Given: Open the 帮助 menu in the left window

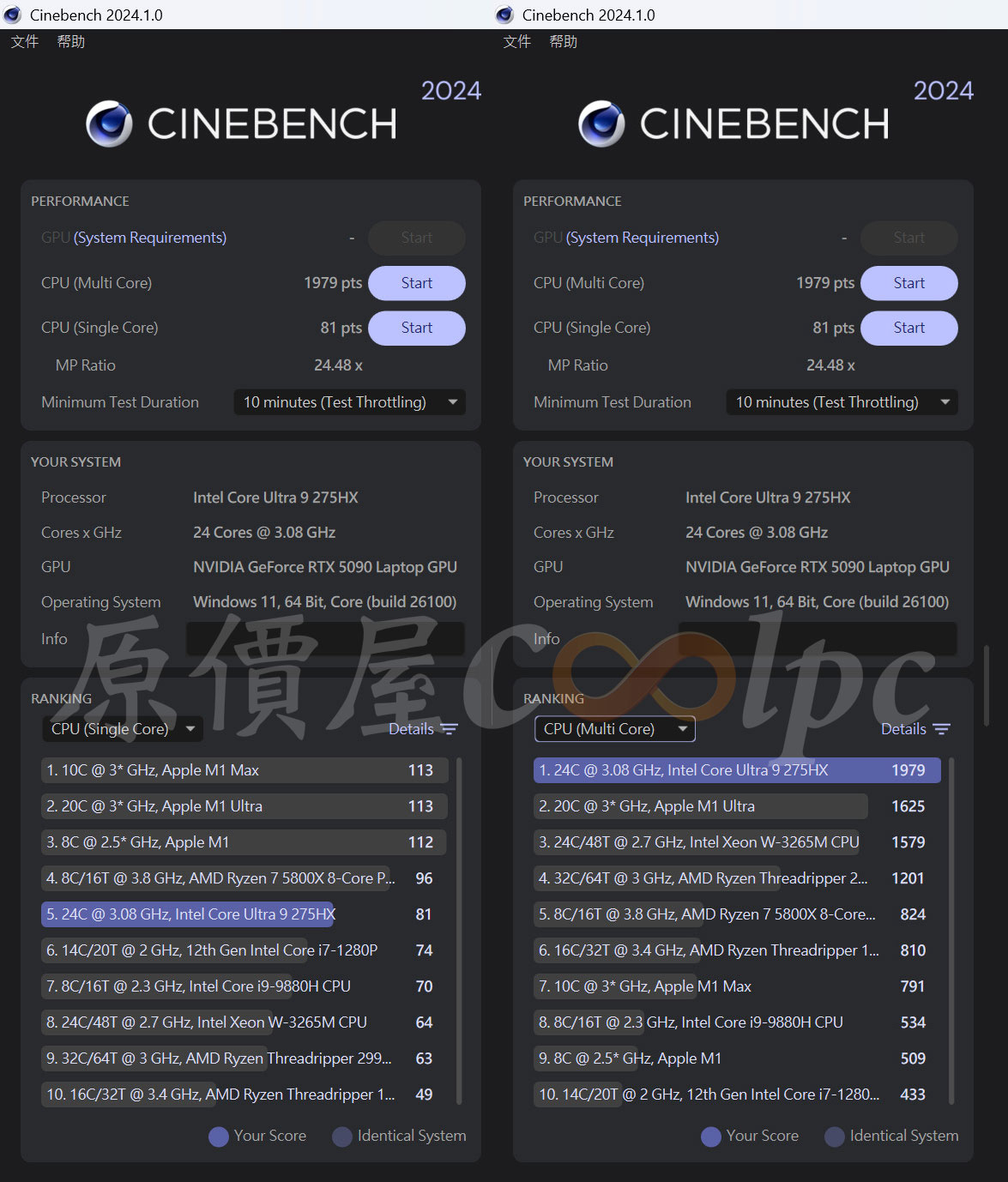Looking at the screenshot, I should coord(71,41).
